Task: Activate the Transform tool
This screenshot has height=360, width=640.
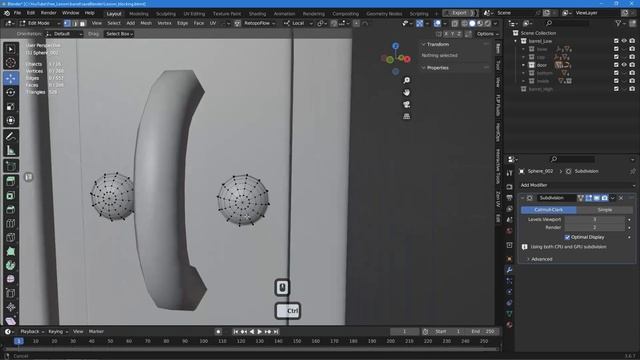Action: point(11,120)
